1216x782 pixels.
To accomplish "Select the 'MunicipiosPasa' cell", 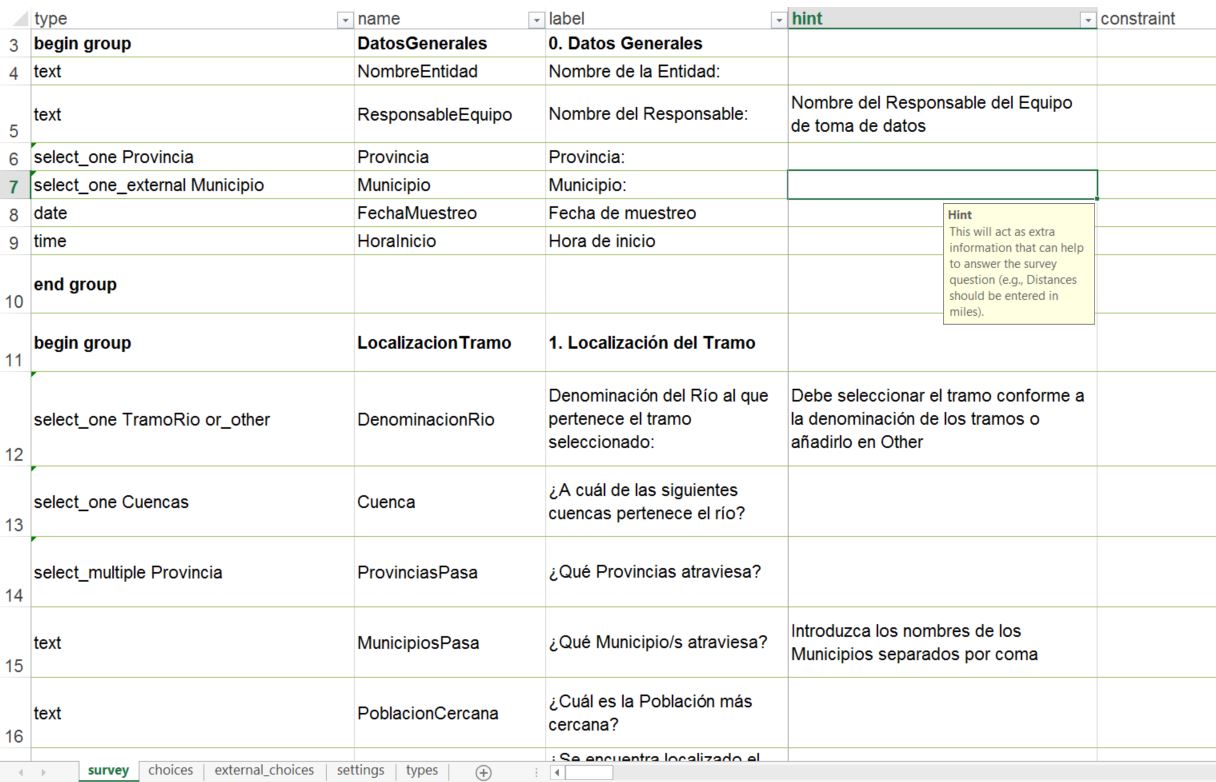I will [450, 643].
